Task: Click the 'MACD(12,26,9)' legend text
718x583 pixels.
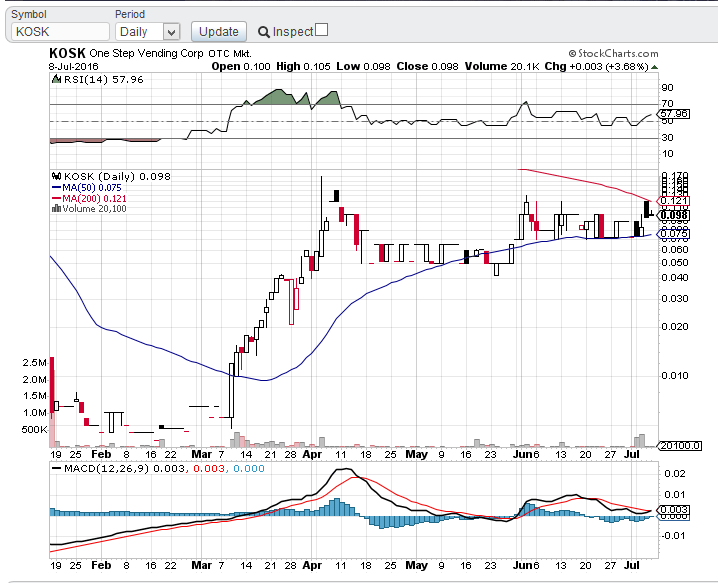Action: [107, 469]
